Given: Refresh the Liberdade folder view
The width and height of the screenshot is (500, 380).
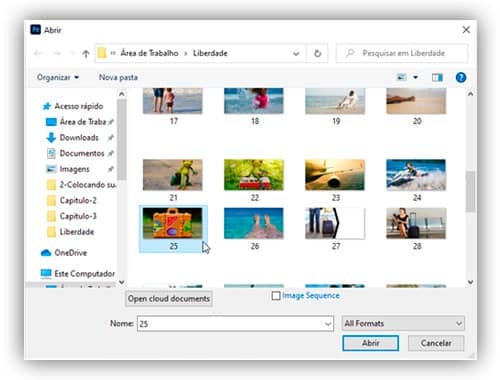Looking at the screenshot, I should click(x=317, y=53).
